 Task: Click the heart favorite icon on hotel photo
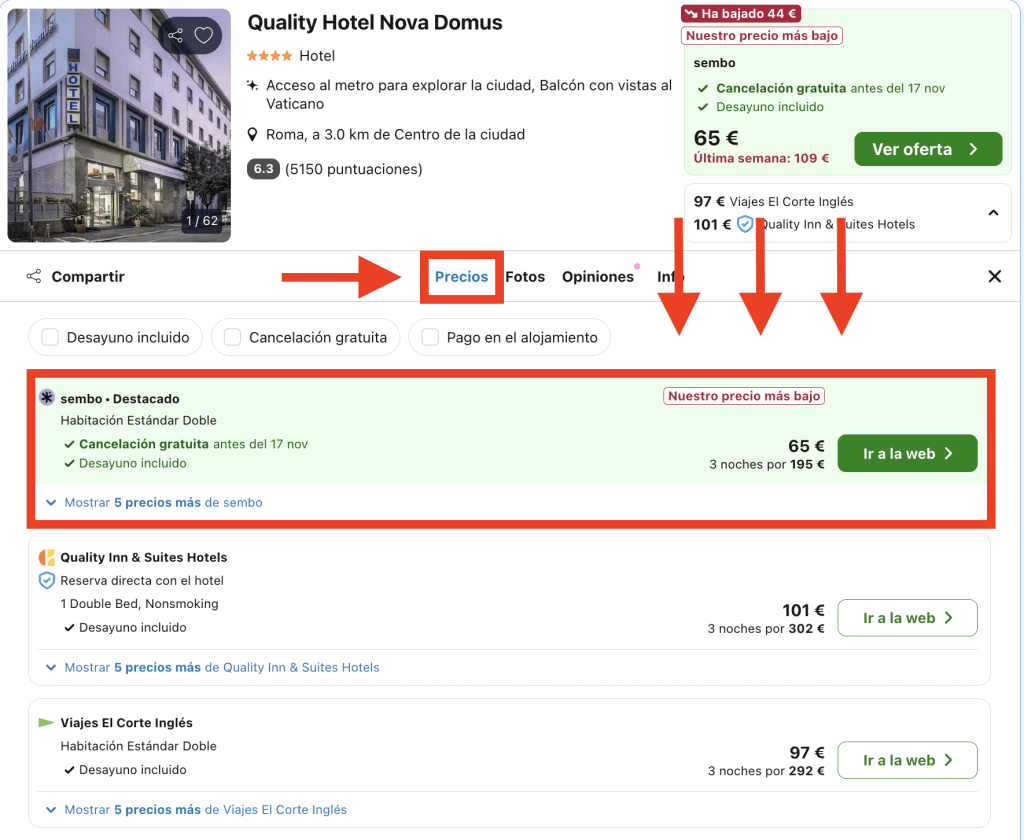(204, 36)
